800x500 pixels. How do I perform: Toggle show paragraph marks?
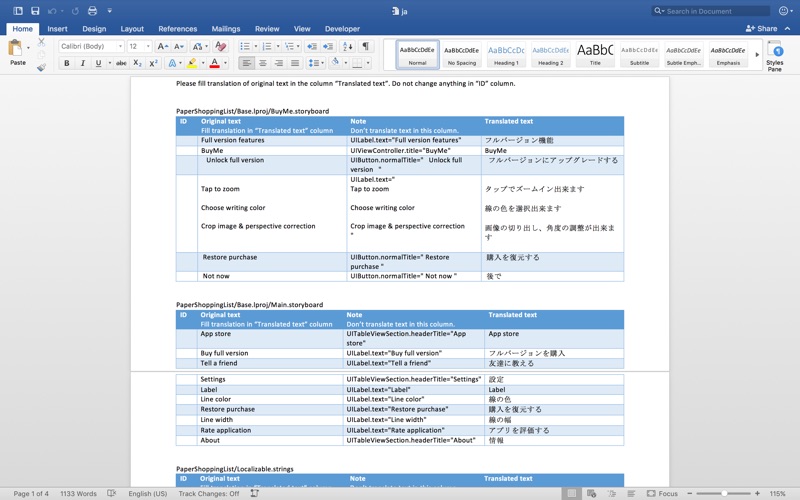click(x=365, y=46)
